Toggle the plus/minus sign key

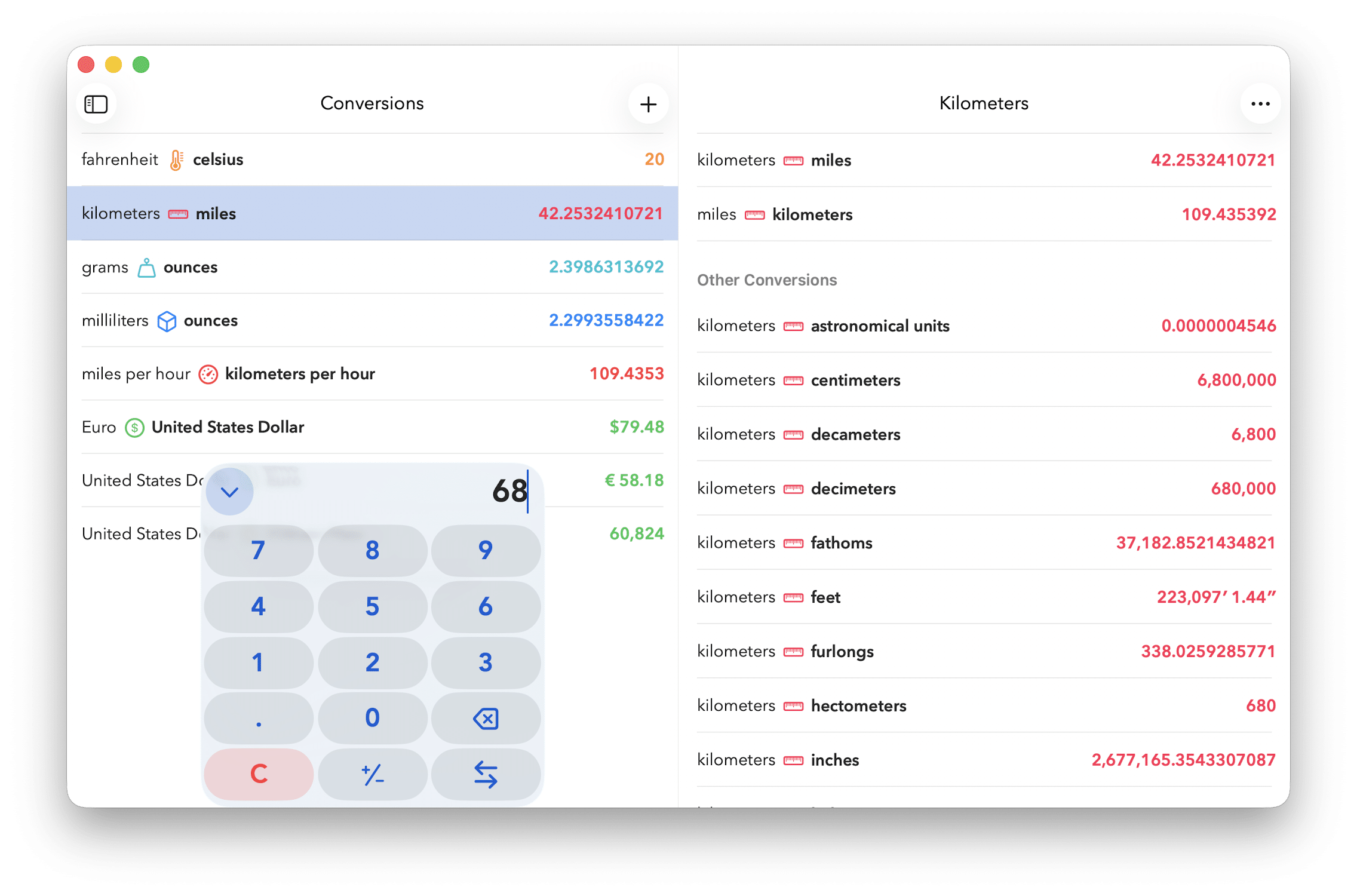[372, 774]
